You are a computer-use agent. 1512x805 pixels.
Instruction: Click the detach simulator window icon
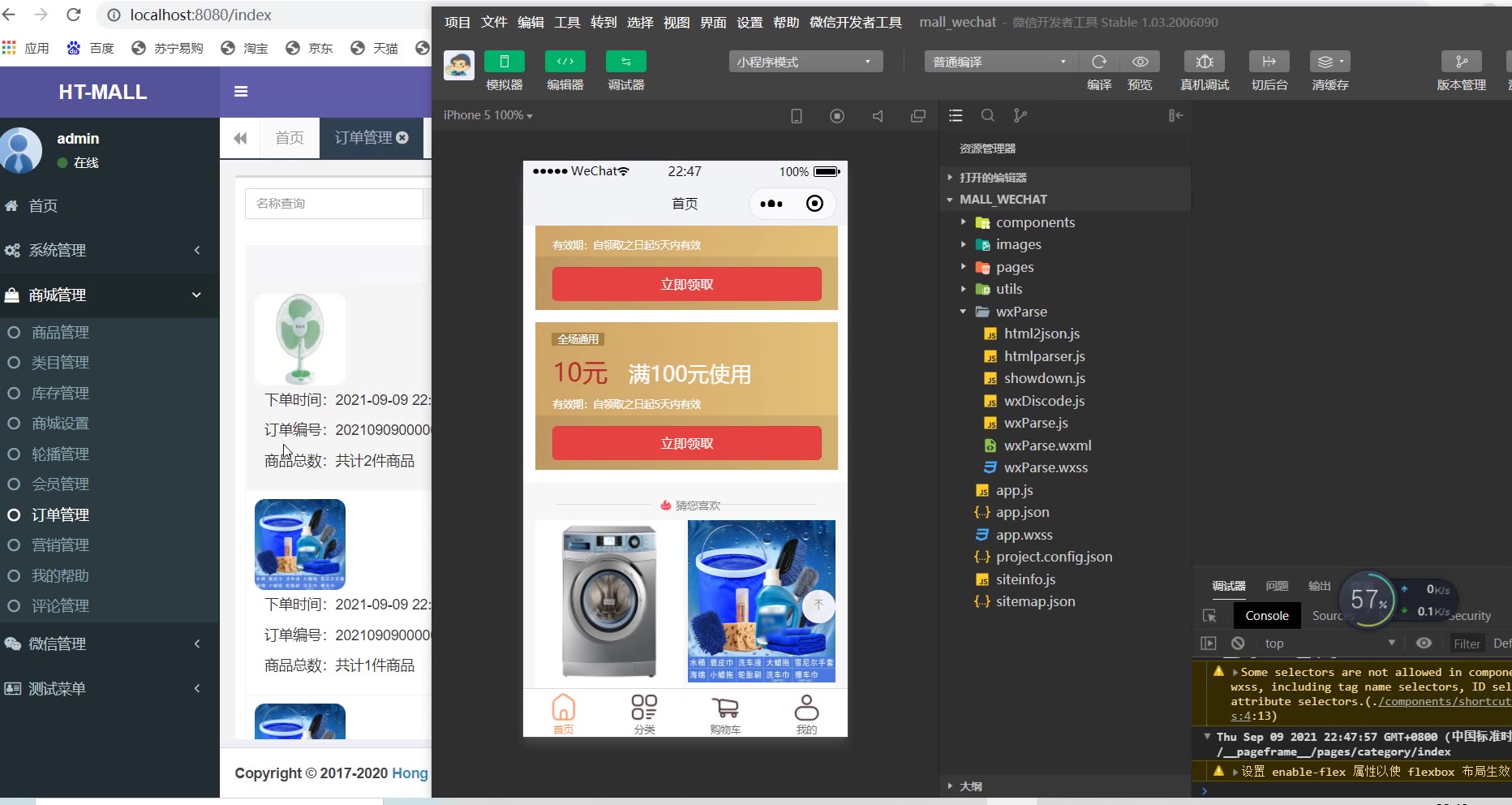[x=918, y=116]
